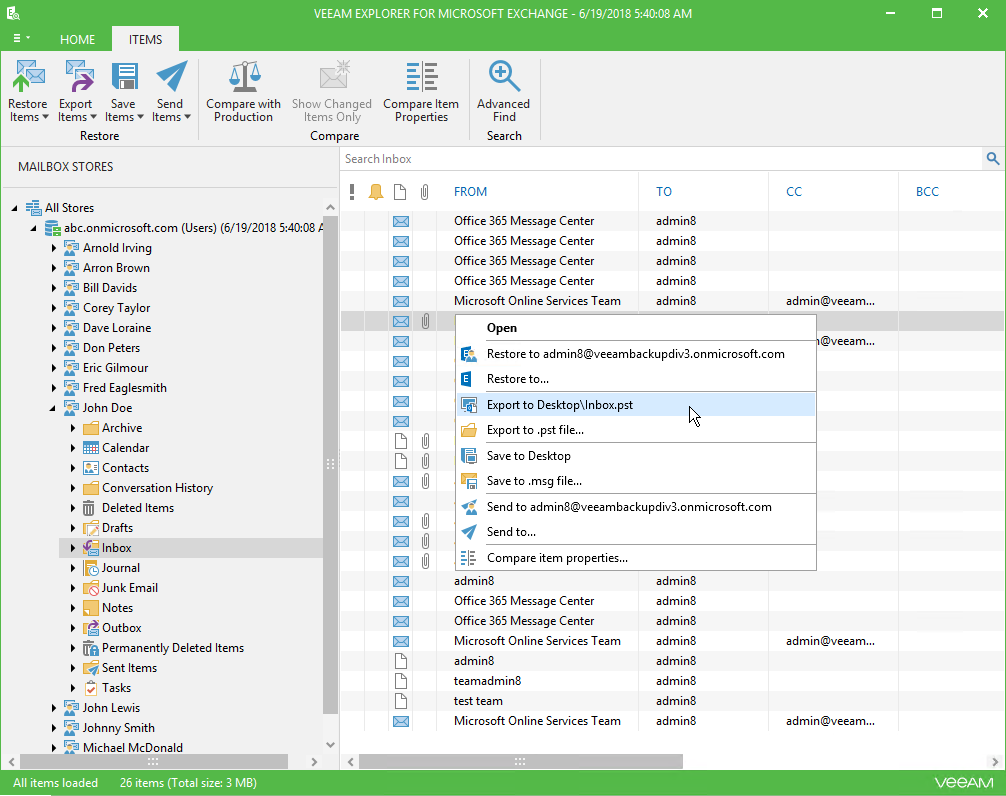Choose Open in the context menu
This screenshot has width=1006, height=796.
click(x=636, y=328)
